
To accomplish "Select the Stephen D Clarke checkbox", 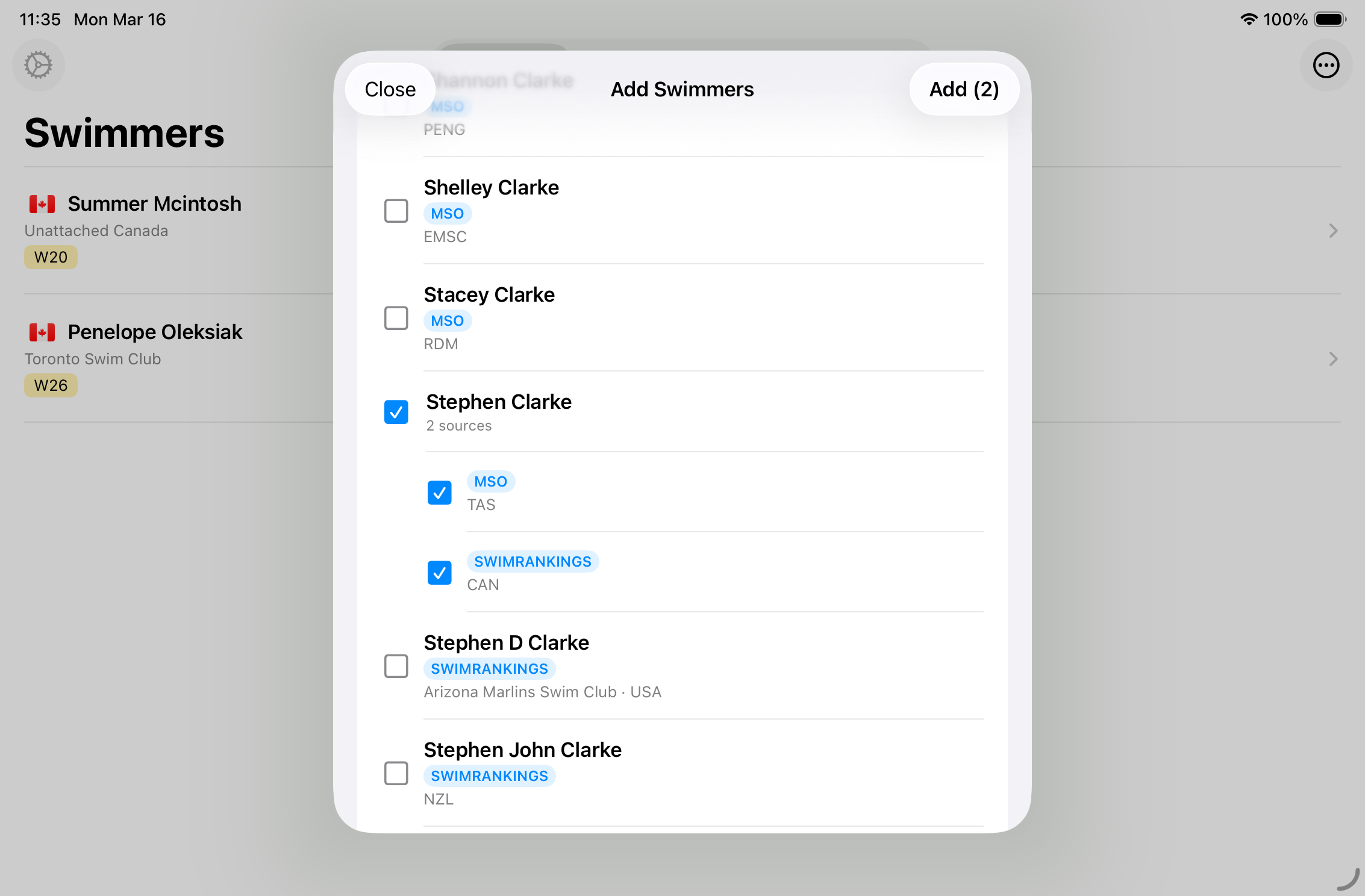I will tap(396, 666).
